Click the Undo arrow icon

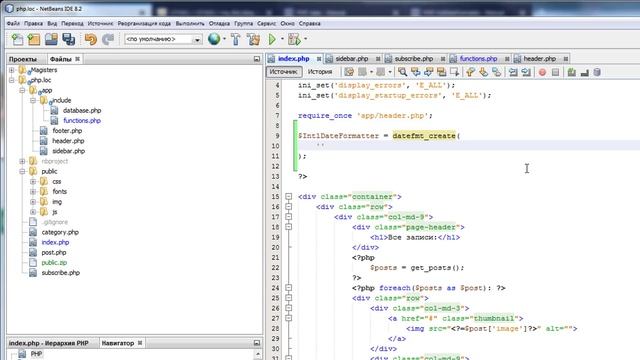(91, 39)
